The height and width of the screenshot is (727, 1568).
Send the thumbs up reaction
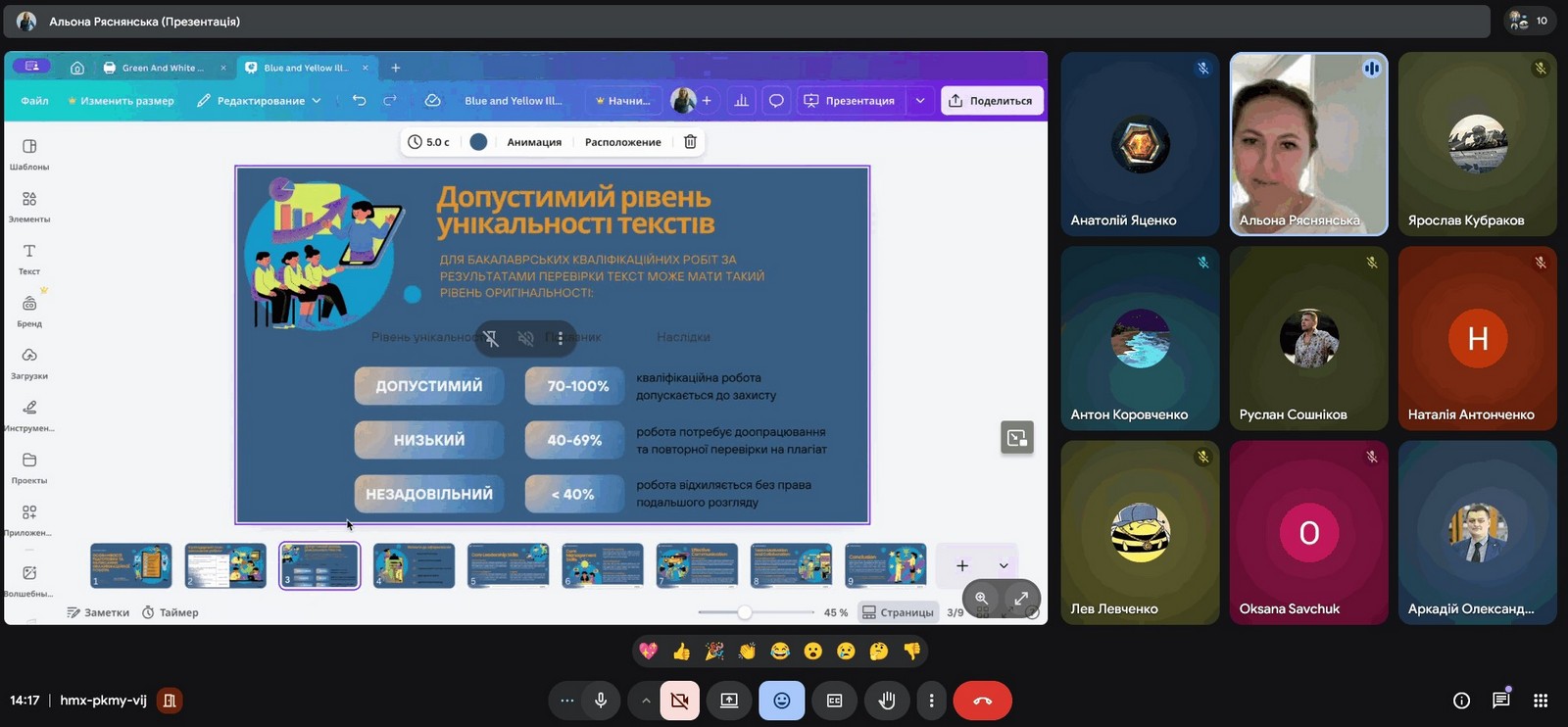coord(681,652)
